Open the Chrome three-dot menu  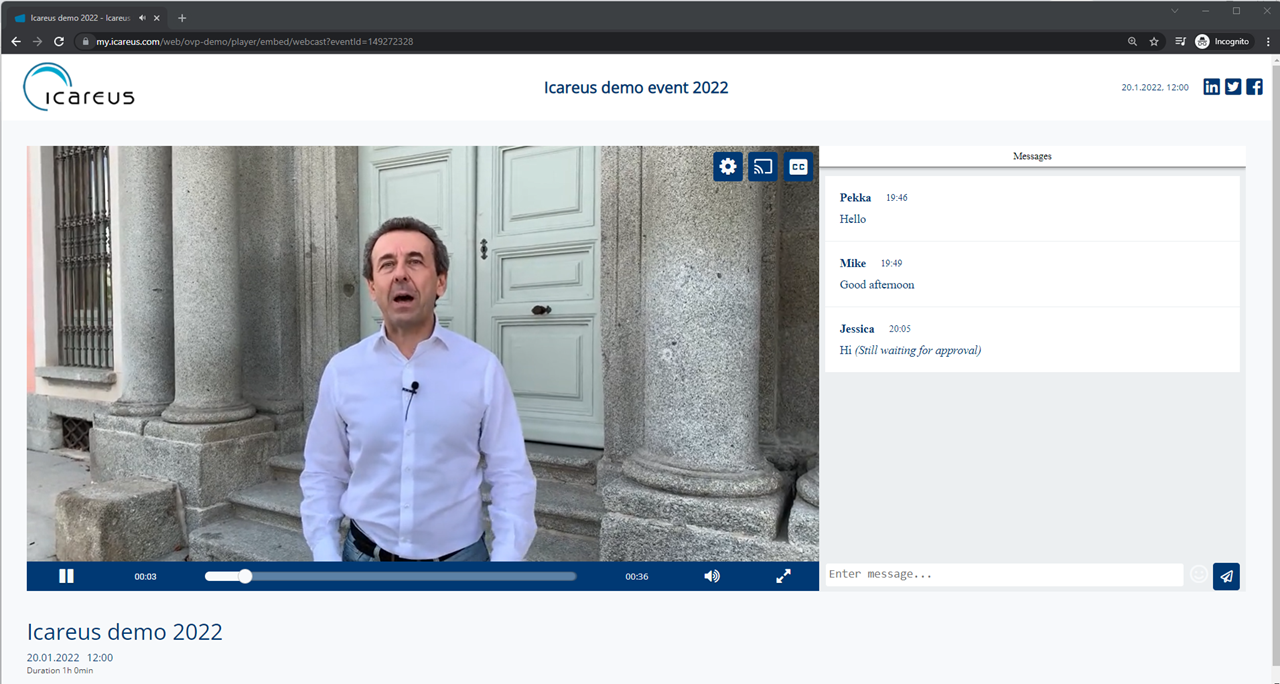(1266, 41)
